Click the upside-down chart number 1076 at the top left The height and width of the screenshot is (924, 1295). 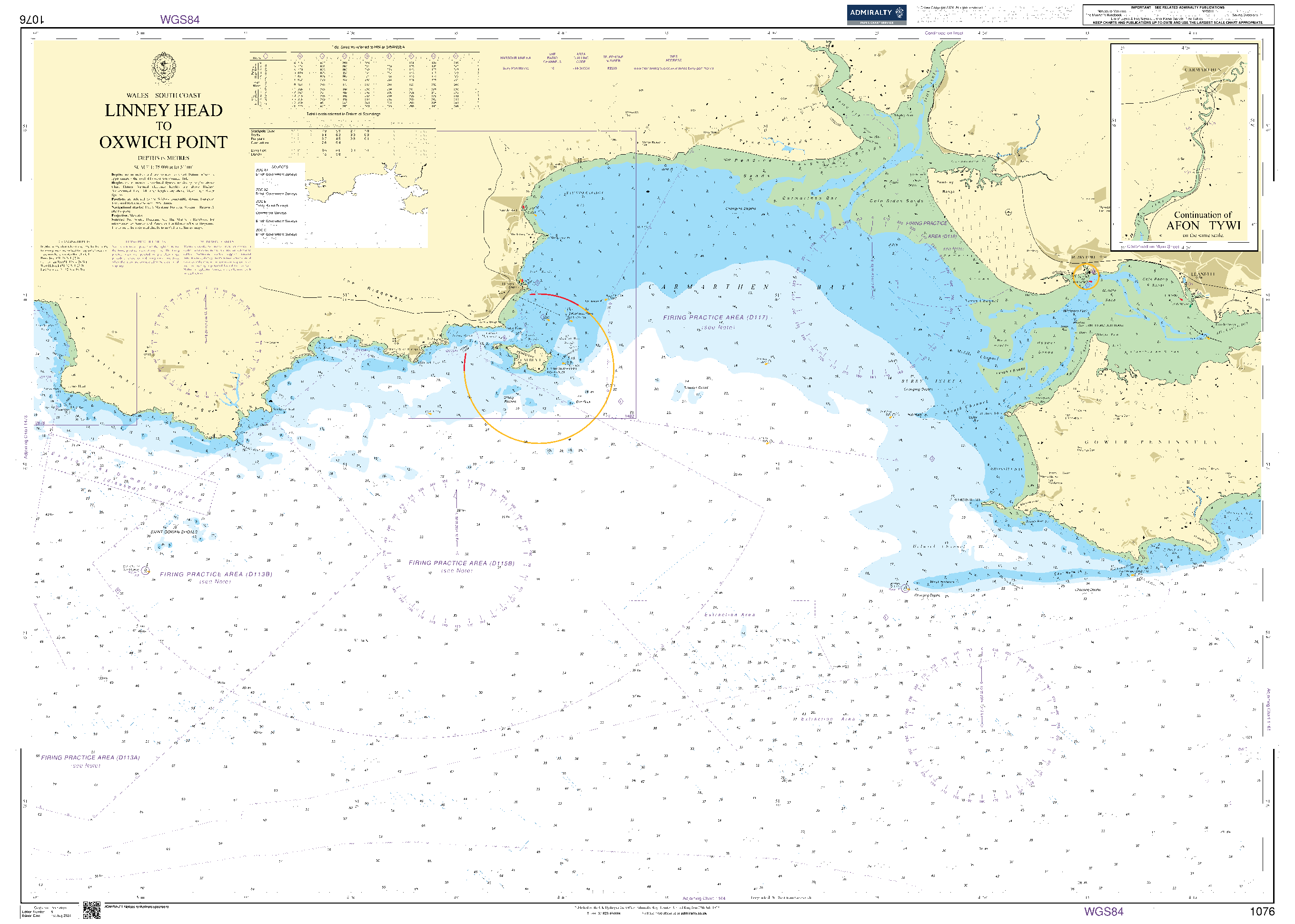click(32, 20)
